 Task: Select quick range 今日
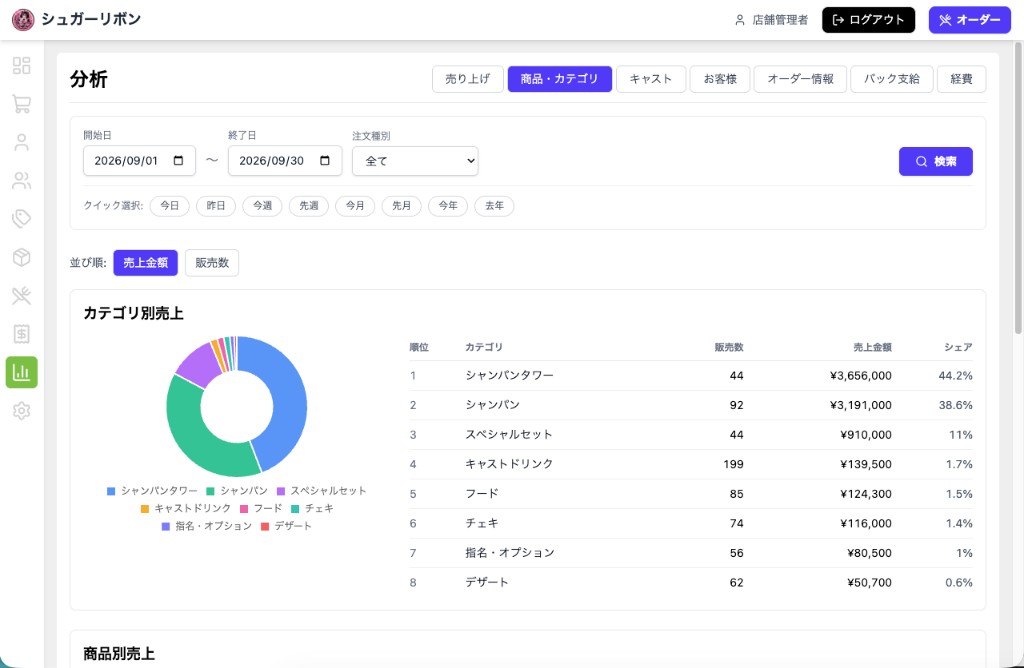(170, 206)
